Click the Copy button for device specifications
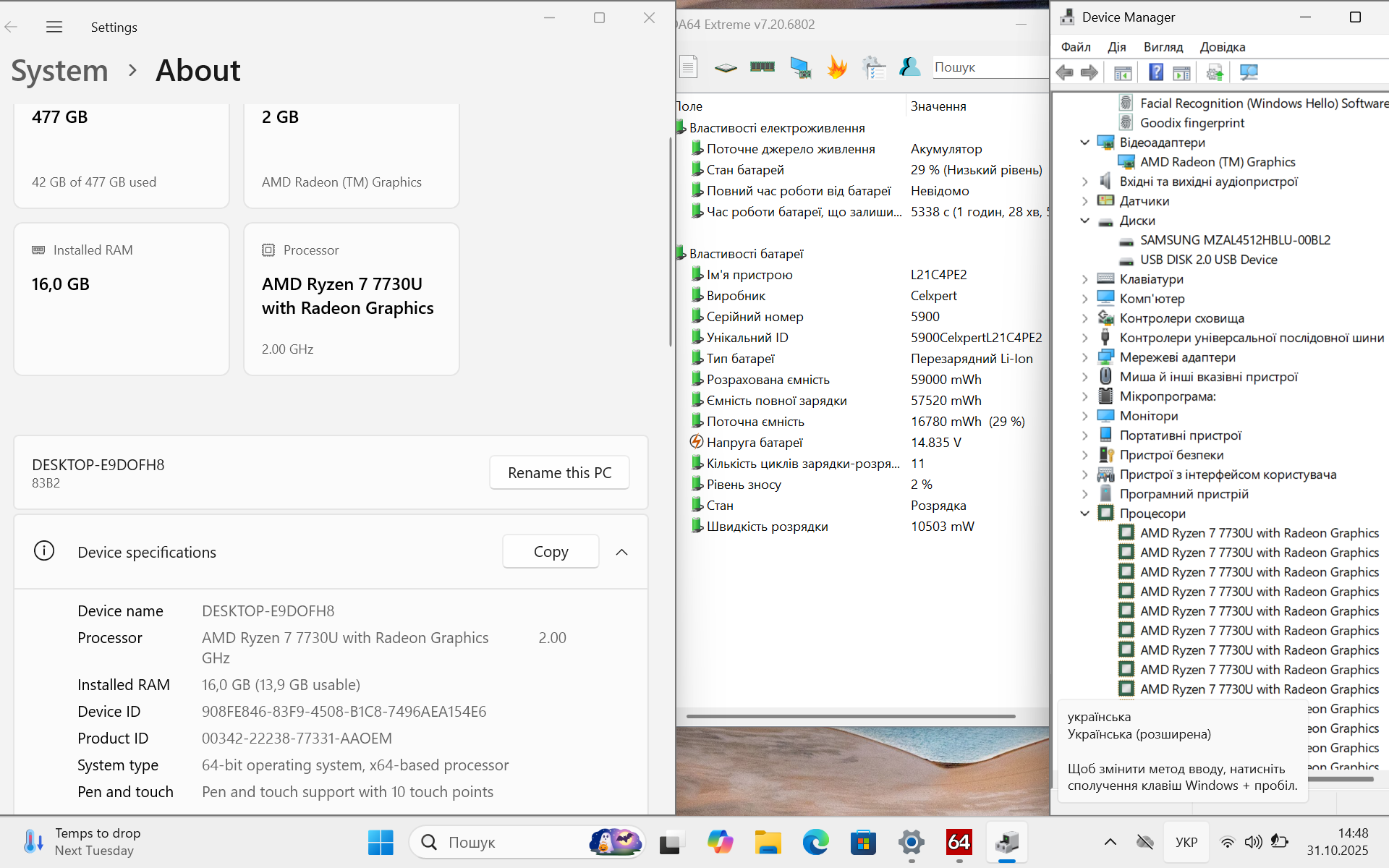 tap(551, 552)
